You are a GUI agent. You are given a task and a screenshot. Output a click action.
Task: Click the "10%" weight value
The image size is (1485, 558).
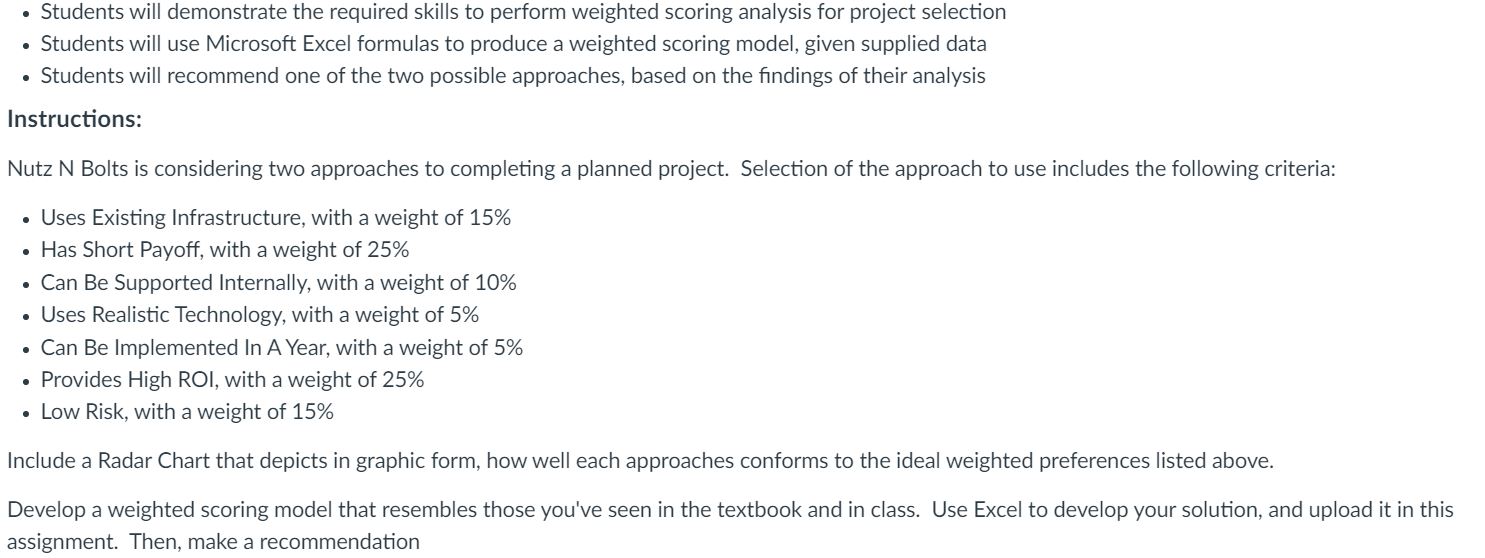[x=497, y=283]
